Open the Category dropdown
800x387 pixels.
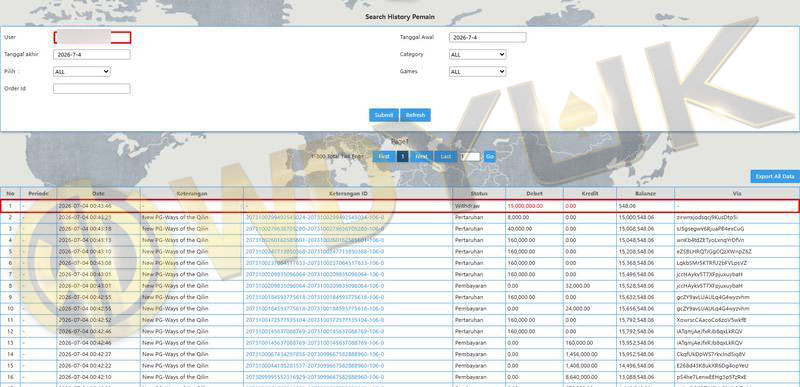click(478, 54)
